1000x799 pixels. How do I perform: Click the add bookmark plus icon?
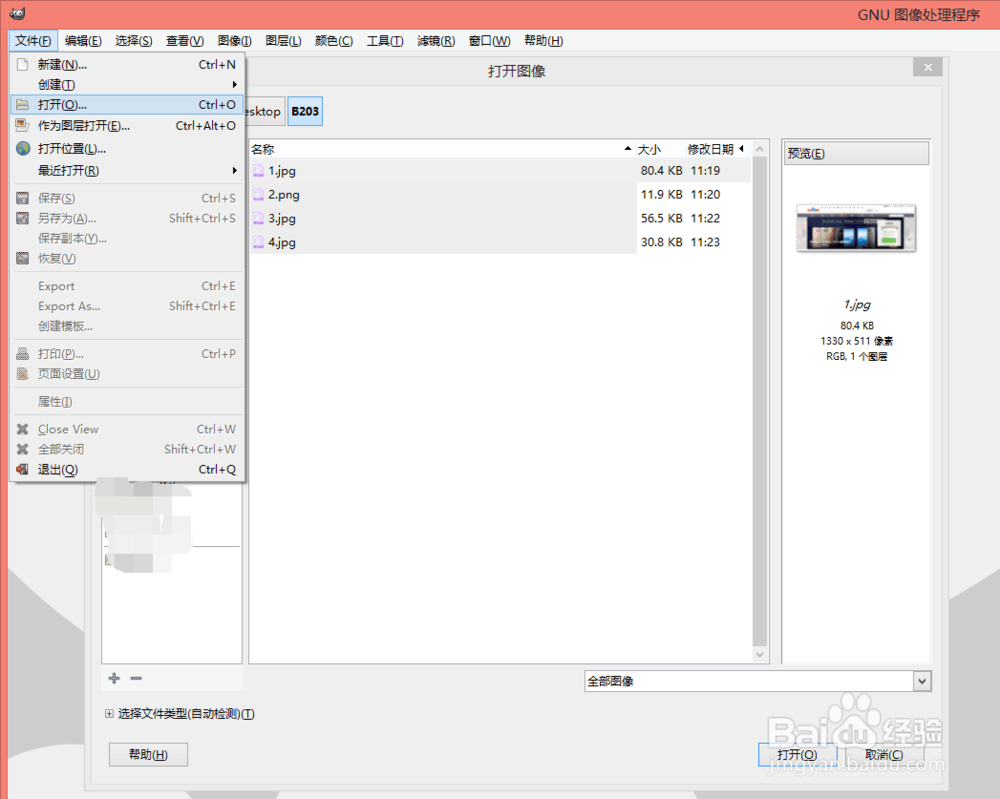click(113, 678)
